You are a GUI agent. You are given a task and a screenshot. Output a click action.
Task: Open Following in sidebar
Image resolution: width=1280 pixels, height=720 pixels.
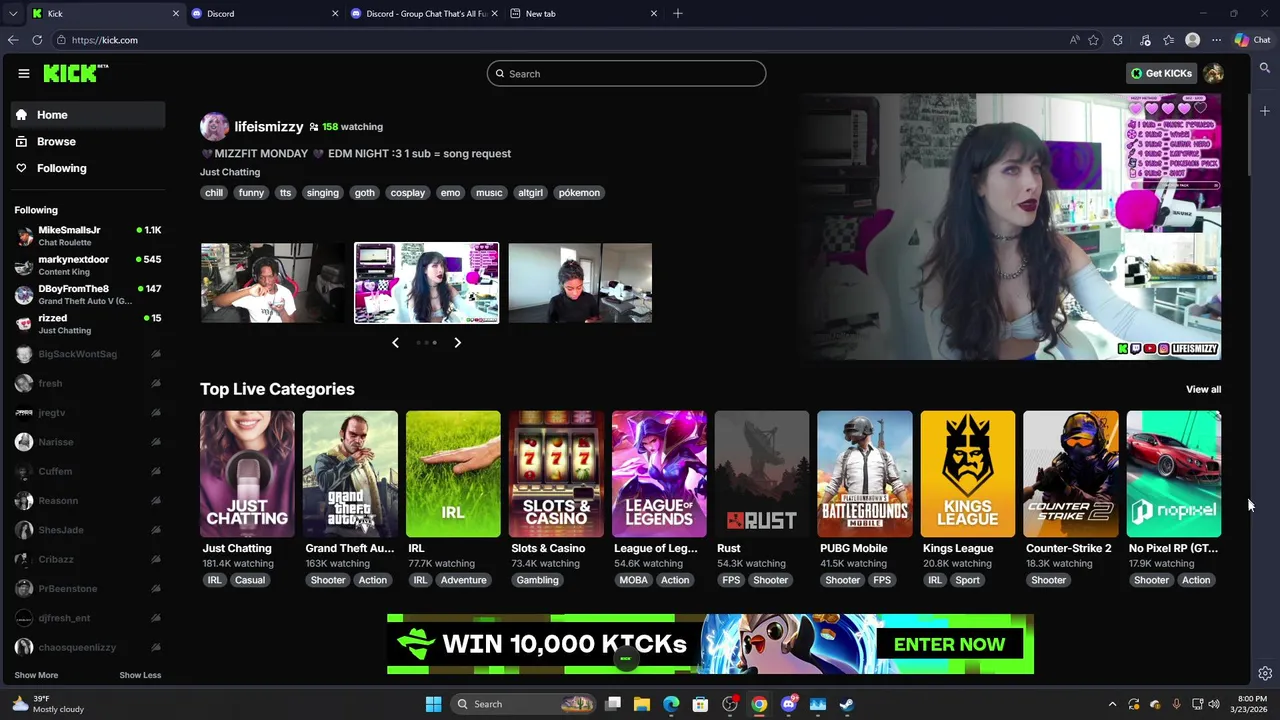[89, 168]
